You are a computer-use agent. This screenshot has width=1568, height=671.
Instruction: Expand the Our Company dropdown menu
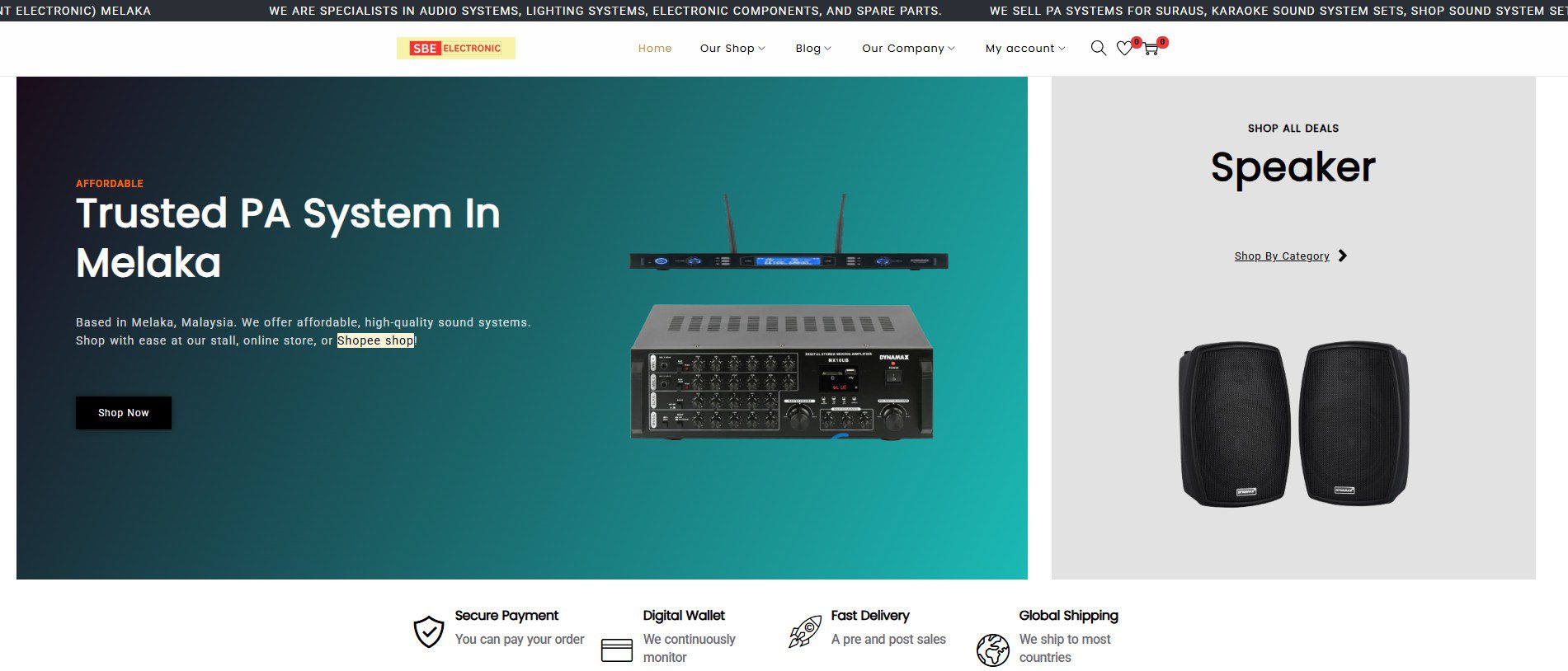908,49
